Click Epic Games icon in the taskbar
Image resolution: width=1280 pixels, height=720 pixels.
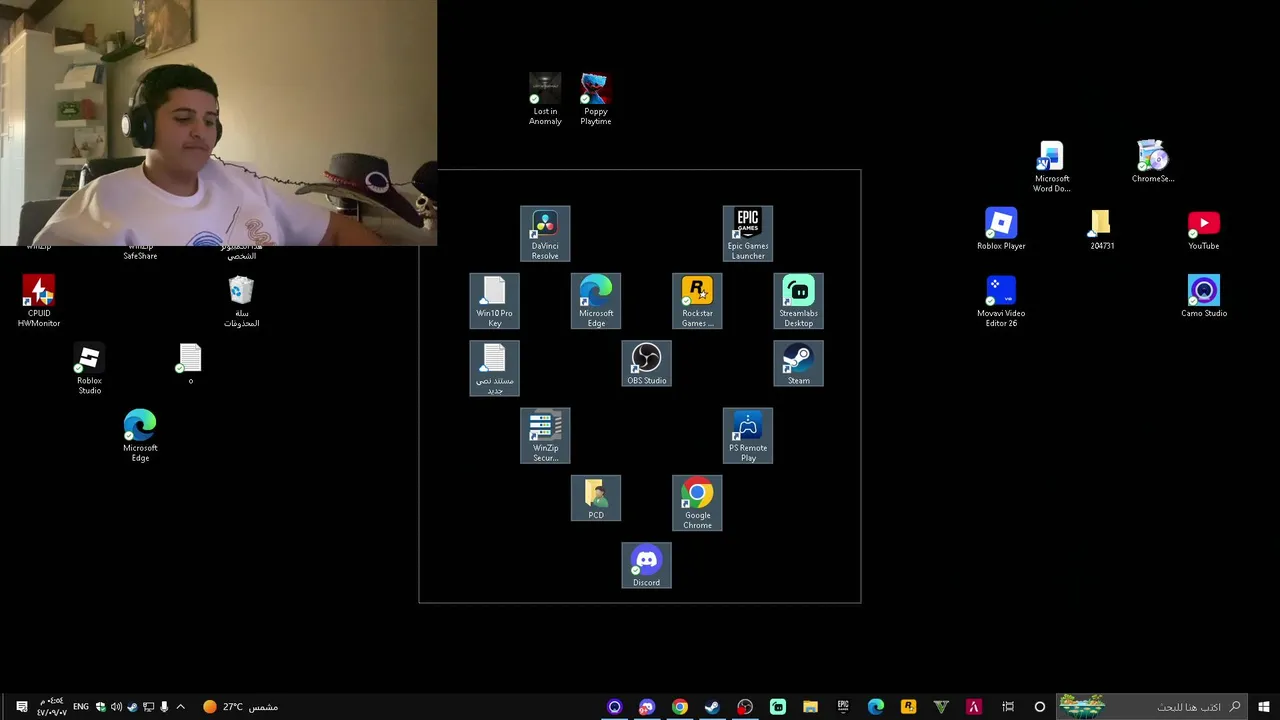[x=843, y=707]
